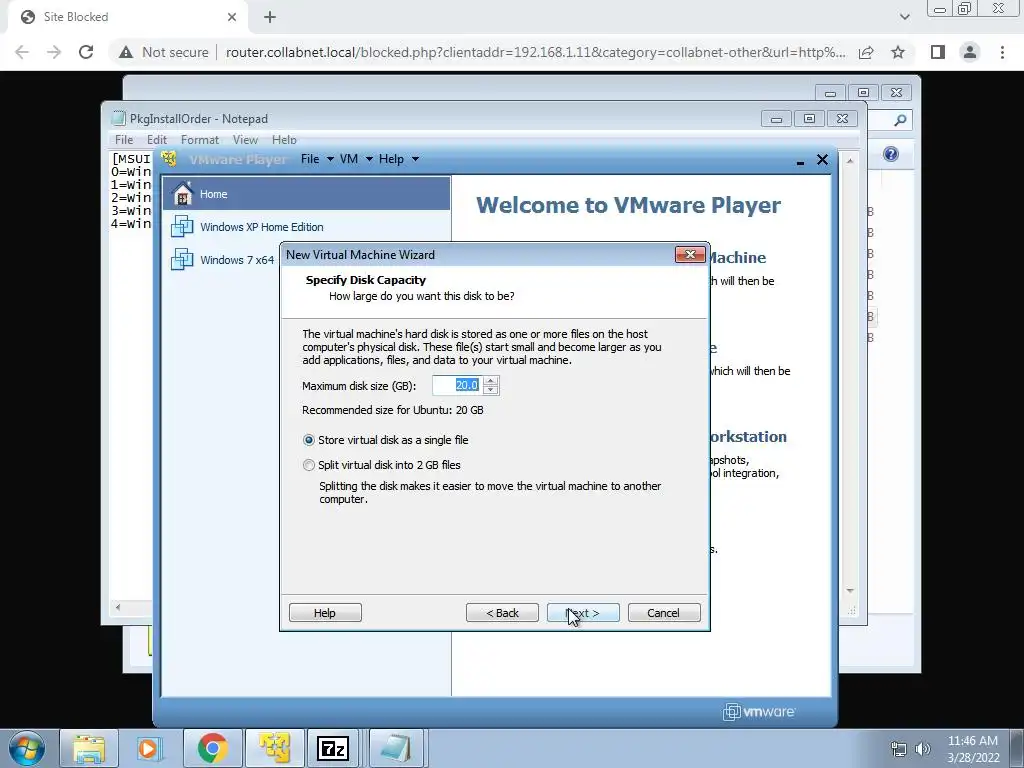Open the Chrome profile avatar

pyautogui.click(x=970, y=52)
